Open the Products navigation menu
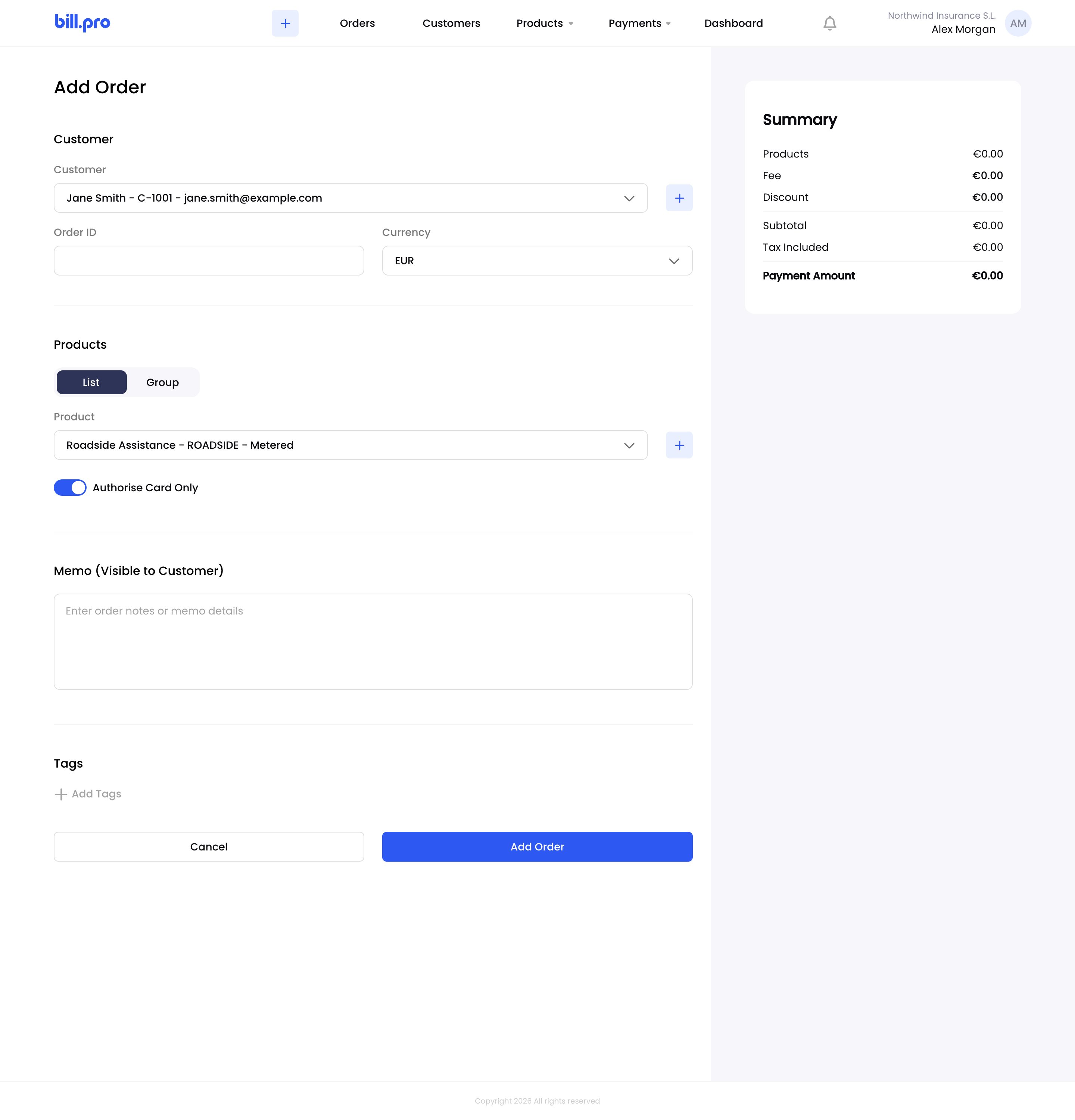Screen dimensions: 1075x1120 click(544, 24)
